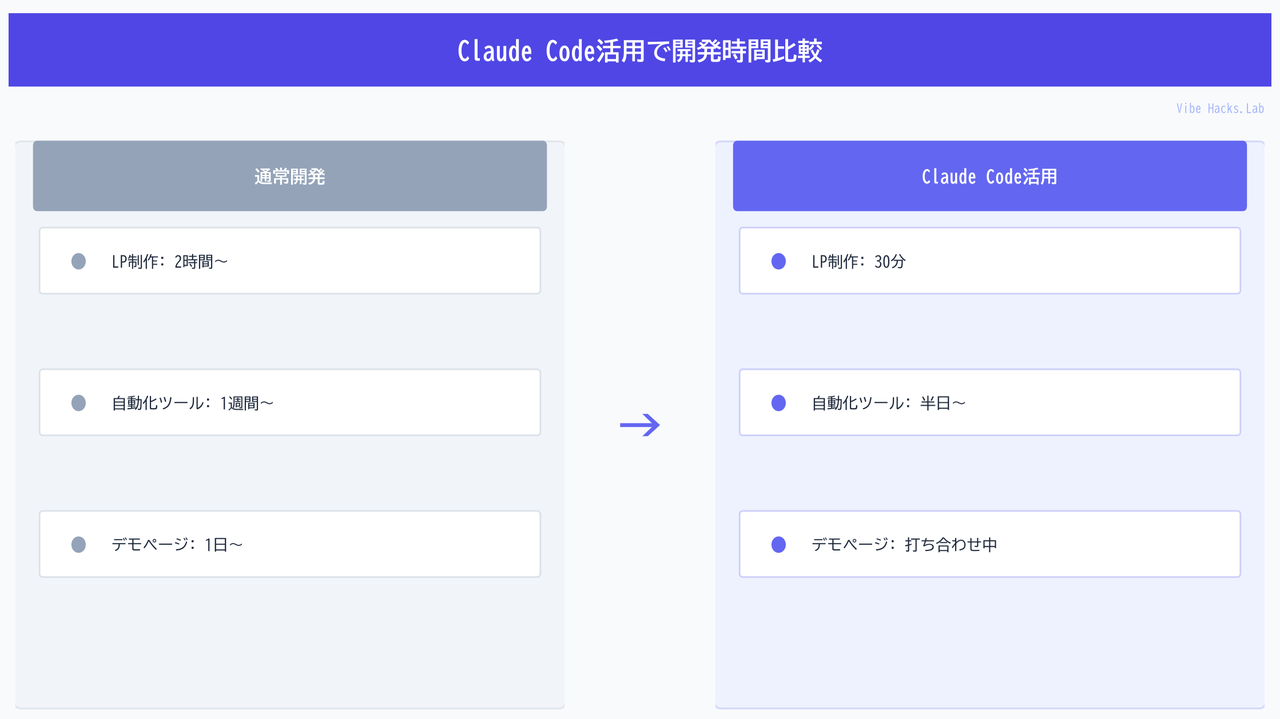The image size is (1280, 719).
Task: Click the 'Vibe Hacks.Lab' label
Action: pyautogui.click(x=1220, y=108)
